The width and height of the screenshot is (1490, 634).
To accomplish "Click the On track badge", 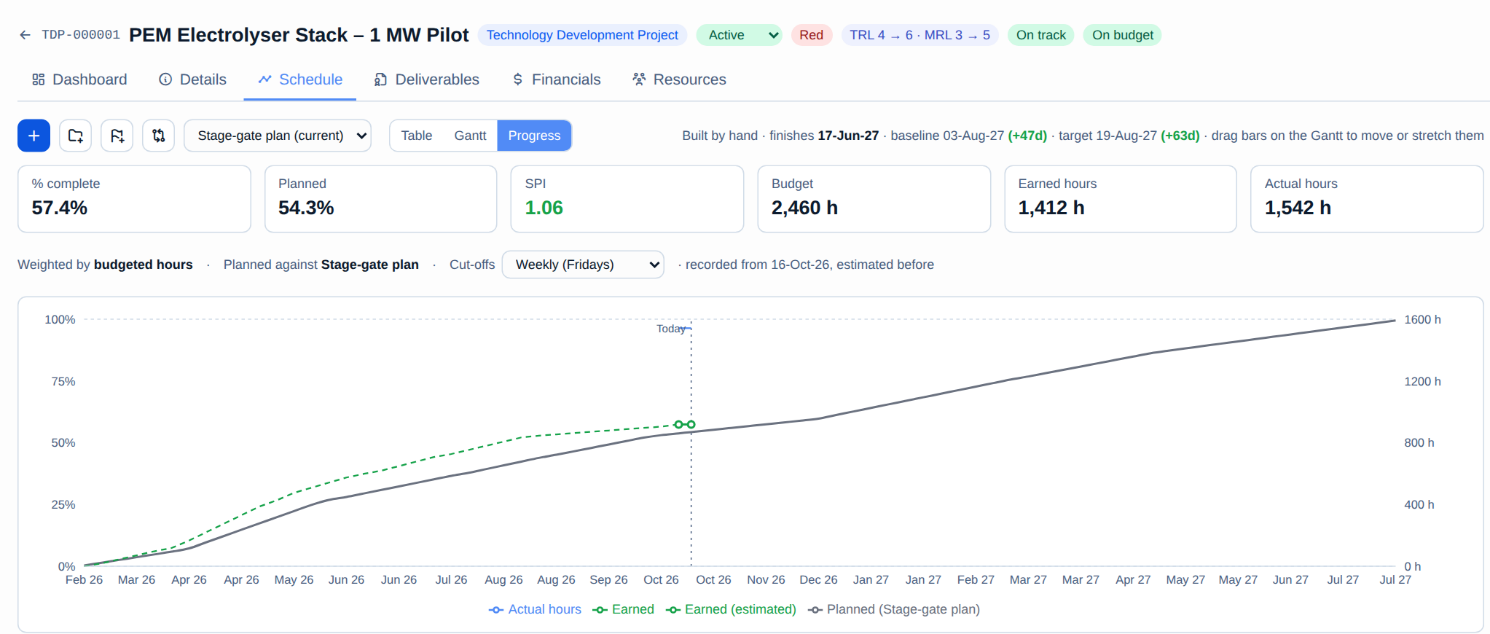I will pos(1041,35).
